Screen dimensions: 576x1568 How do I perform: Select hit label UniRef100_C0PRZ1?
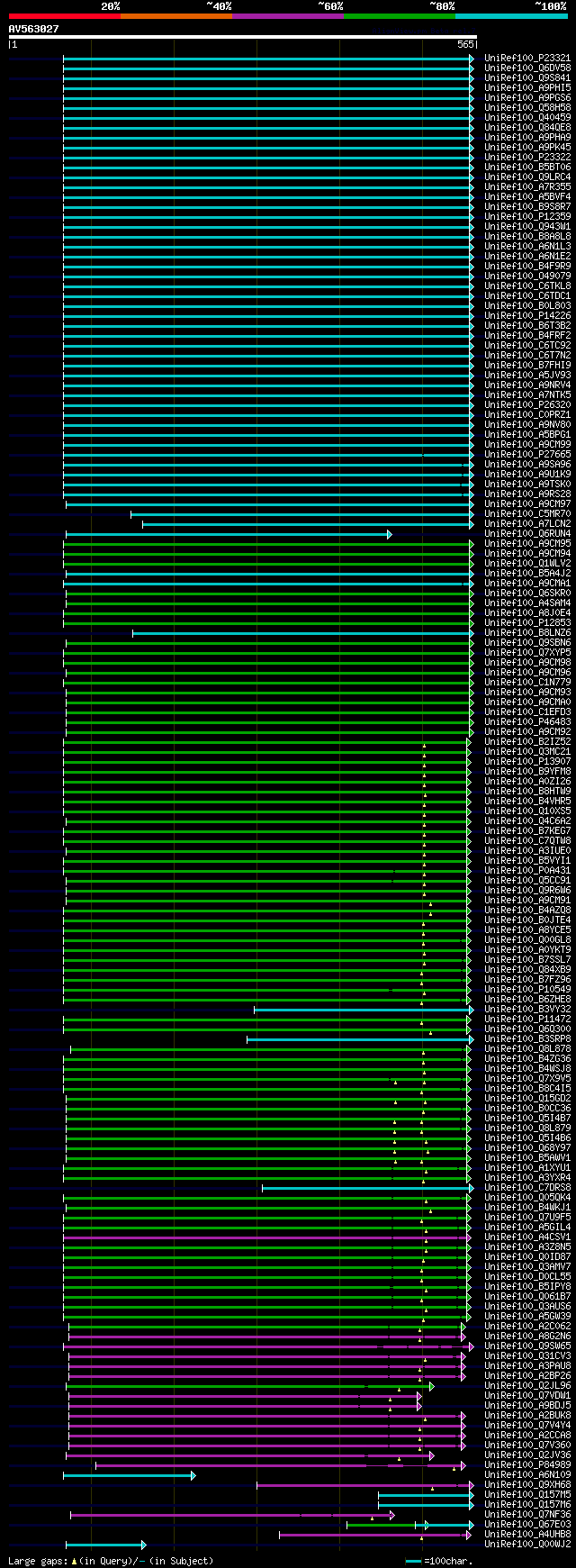pos(527,414)
